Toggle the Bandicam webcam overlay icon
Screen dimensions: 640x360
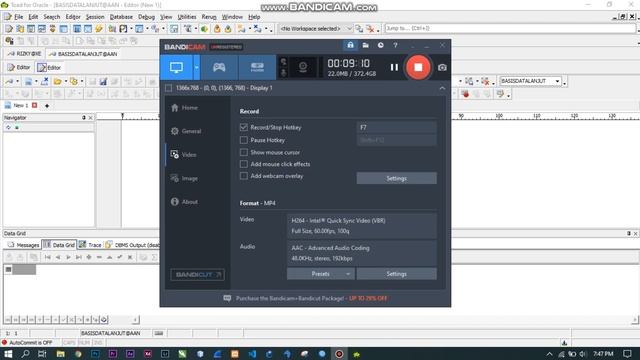pos(303,67)
